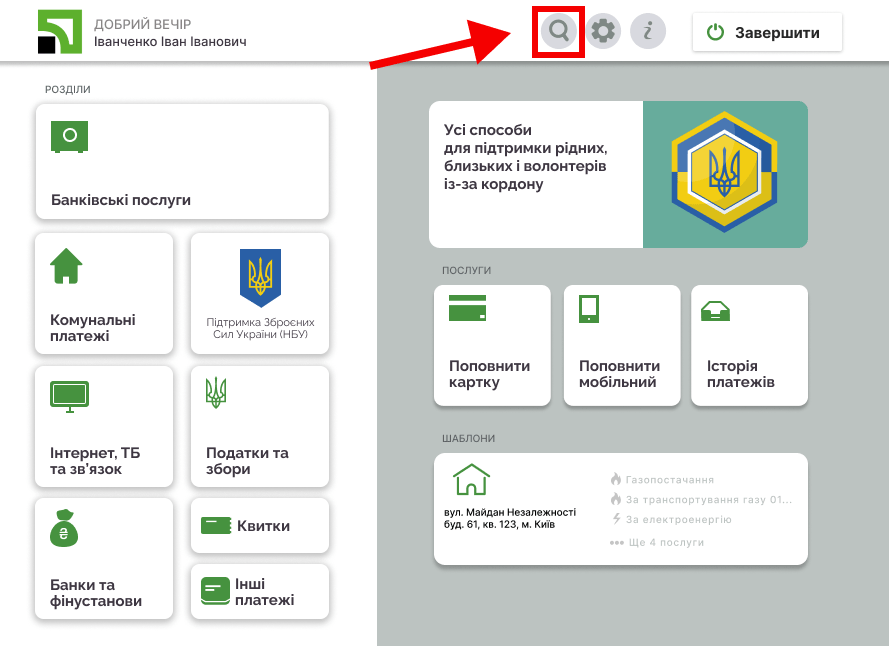Click the blue trident shield icon
The height and width of the screenshot is (646, 889).
260,278
